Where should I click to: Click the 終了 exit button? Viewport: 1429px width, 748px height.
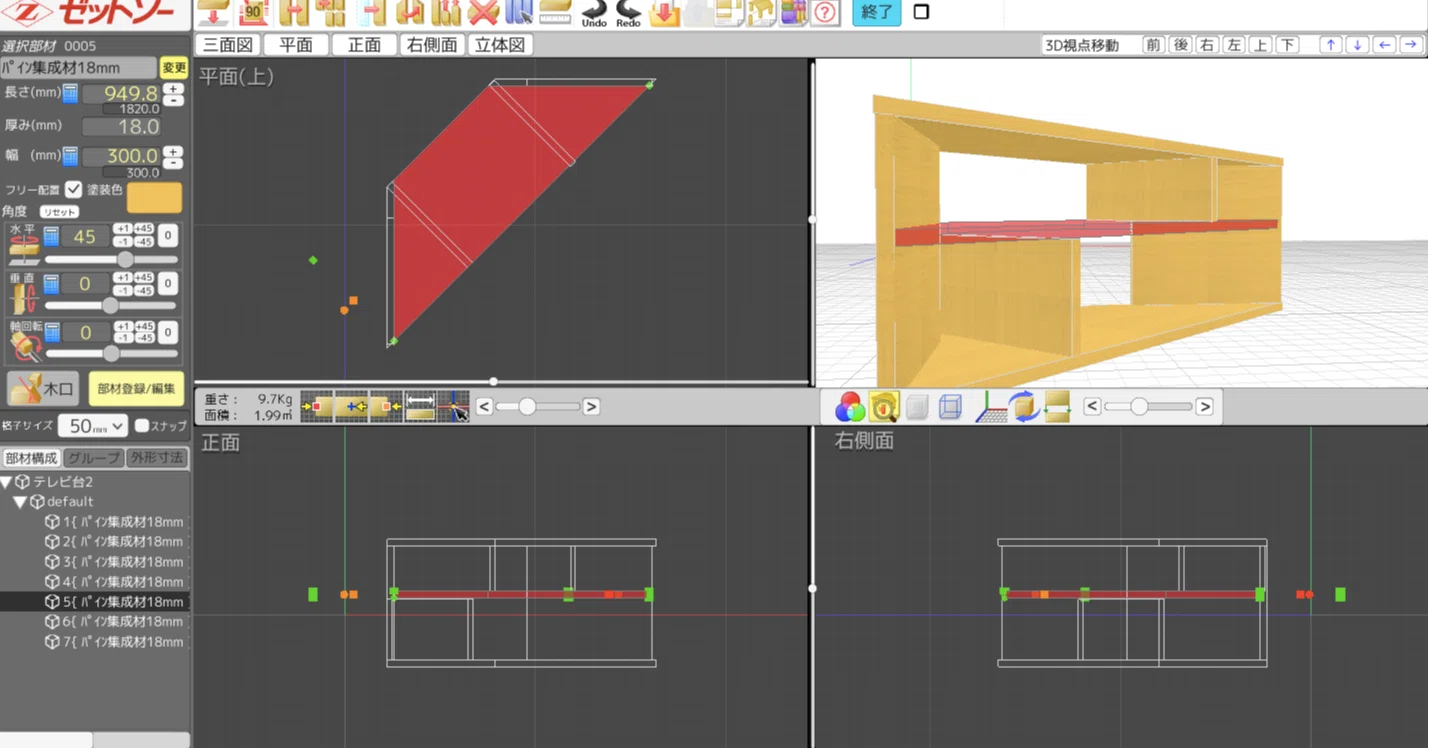pyautogui.click(x=876, y=13)
